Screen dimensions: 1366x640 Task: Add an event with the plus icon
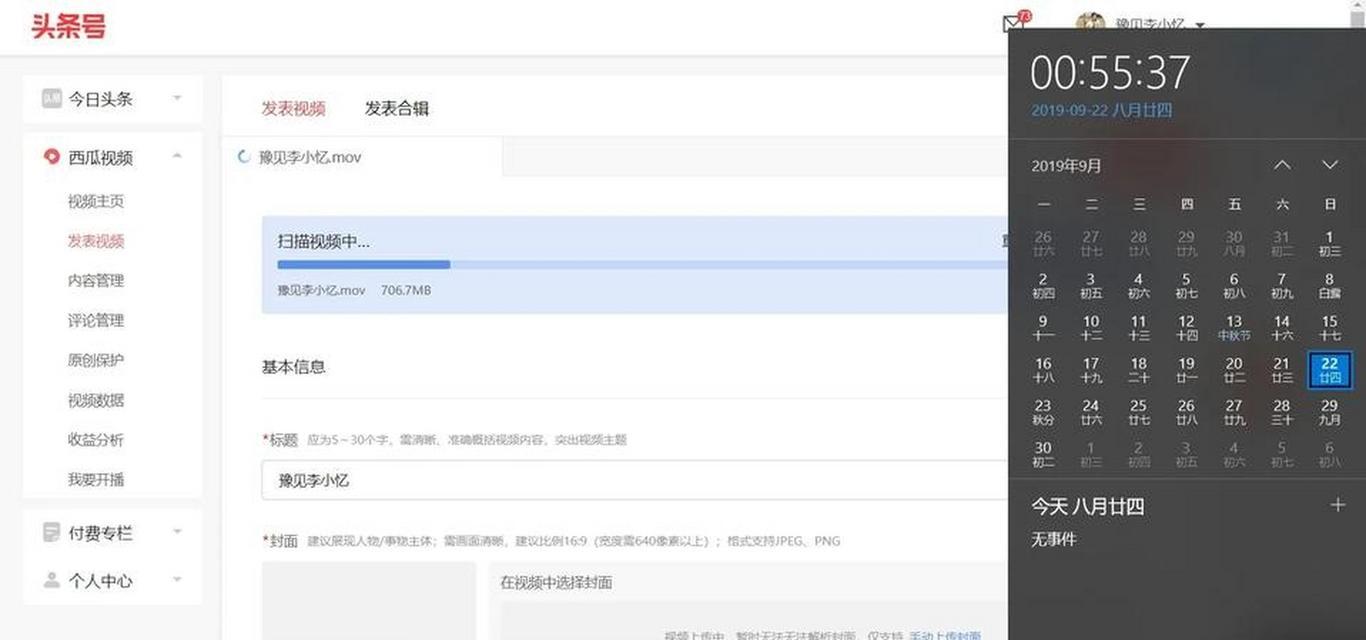[1338, 505]
